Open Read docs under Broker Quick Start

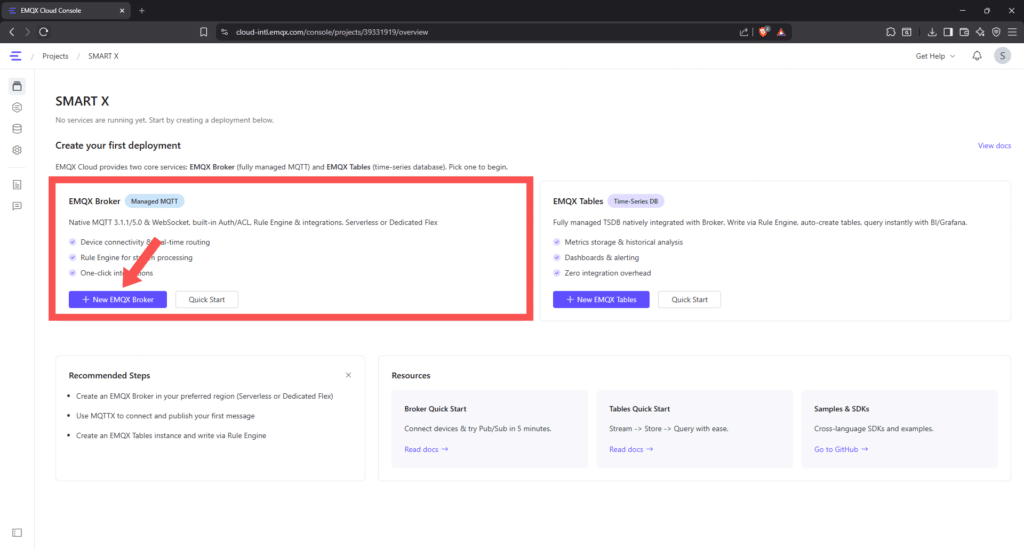coord(426,449)
